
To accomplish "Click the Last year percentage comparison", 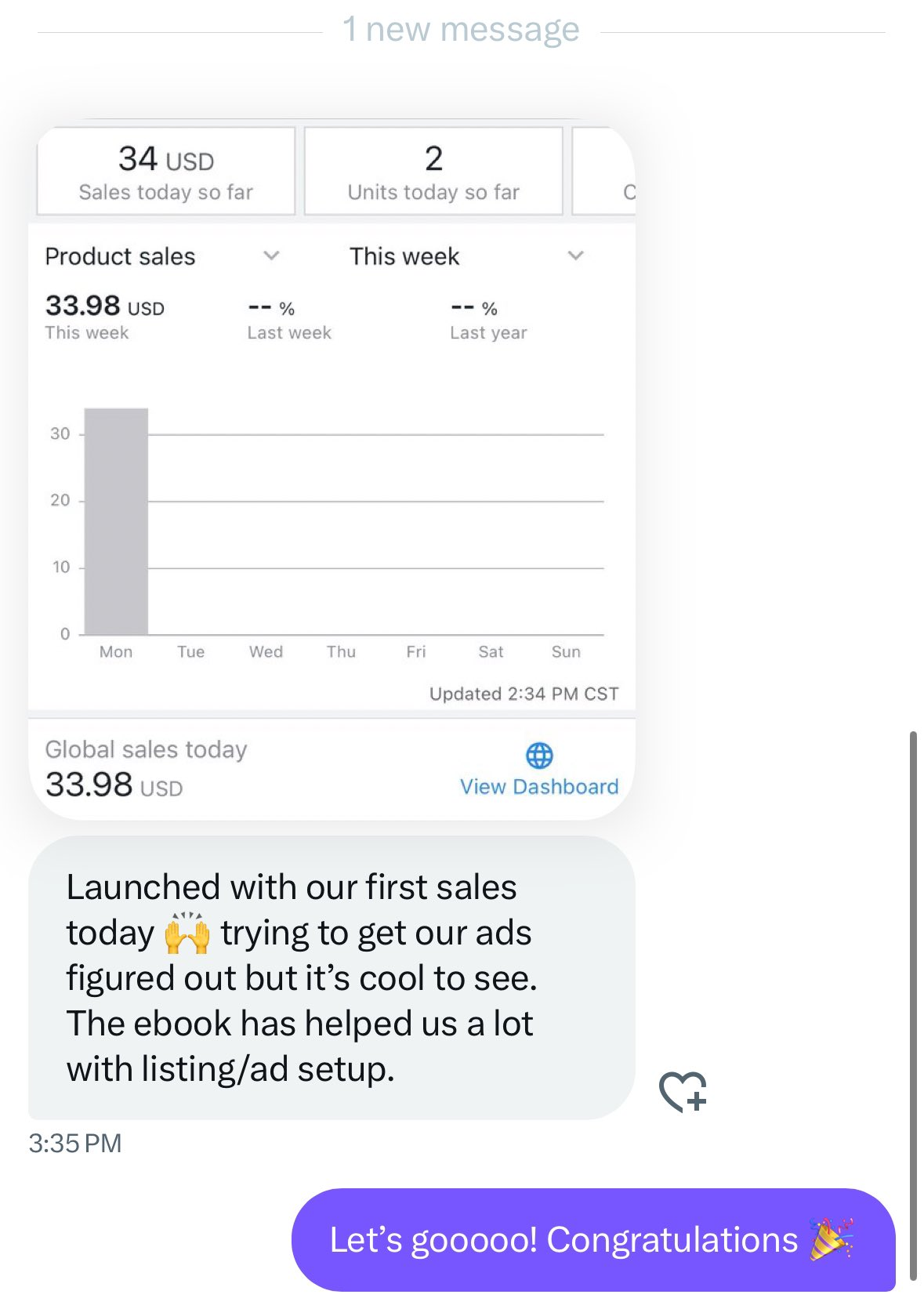I will (x=488, y=320).
